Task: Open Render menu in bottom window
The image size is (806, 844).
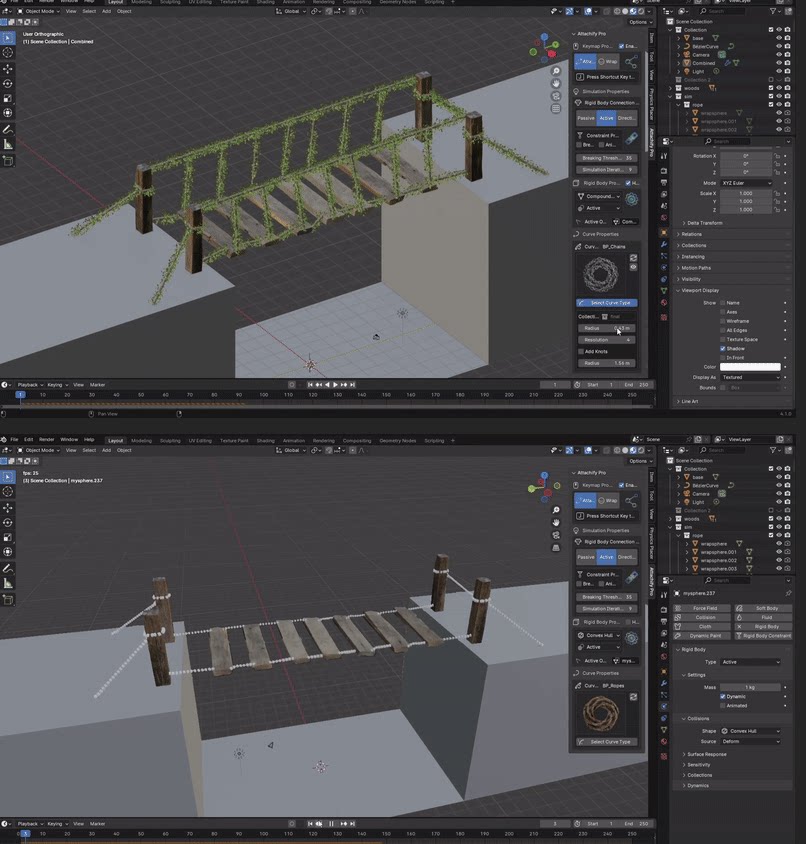Action: click(46, 439)
